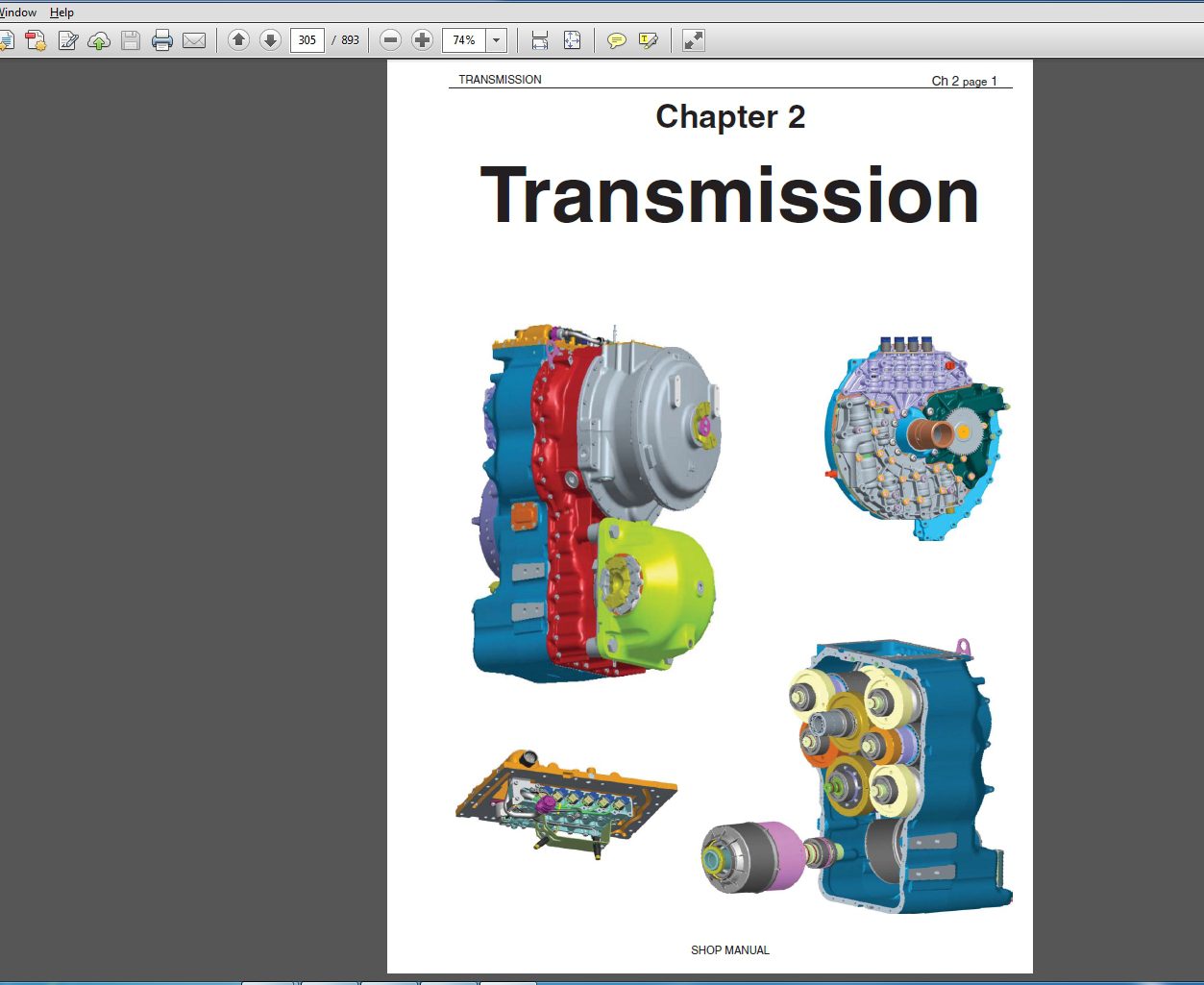Click the page number field showing 305
Viewport: 1204px width, 985px height.
point(307,40)
